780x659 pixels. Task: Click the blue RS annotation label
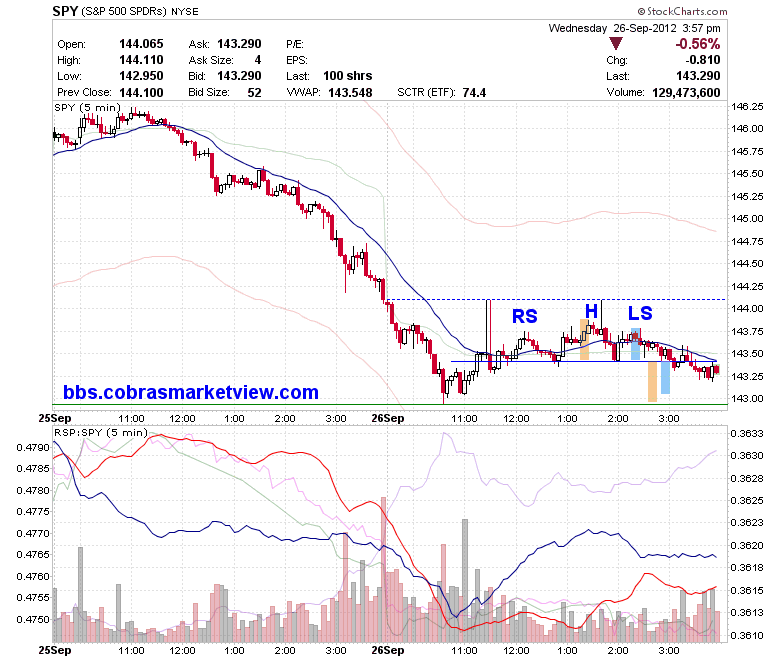tap(525, 316)
